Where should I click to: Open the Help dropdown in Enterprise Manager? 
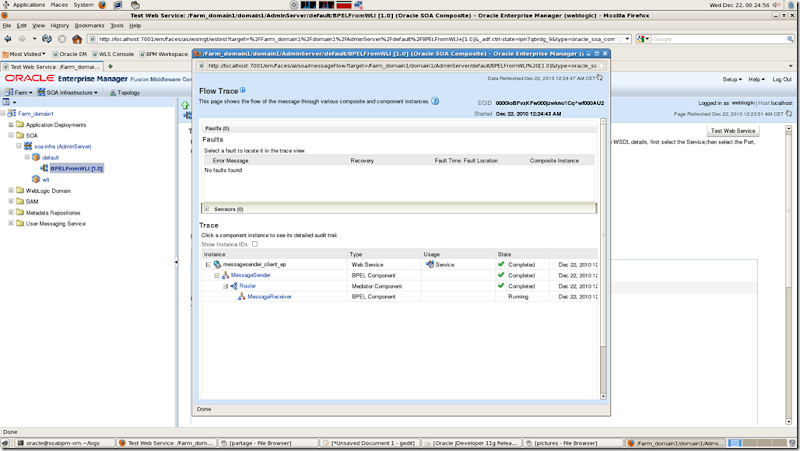click(756, 79)
